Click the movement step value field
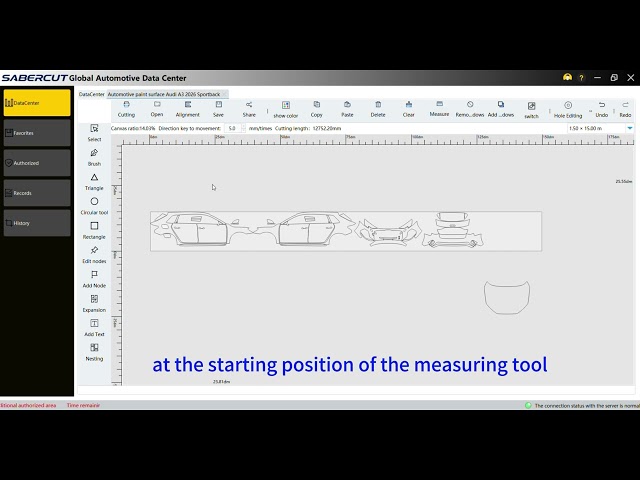Screen dimensions: 640x480 233,128
